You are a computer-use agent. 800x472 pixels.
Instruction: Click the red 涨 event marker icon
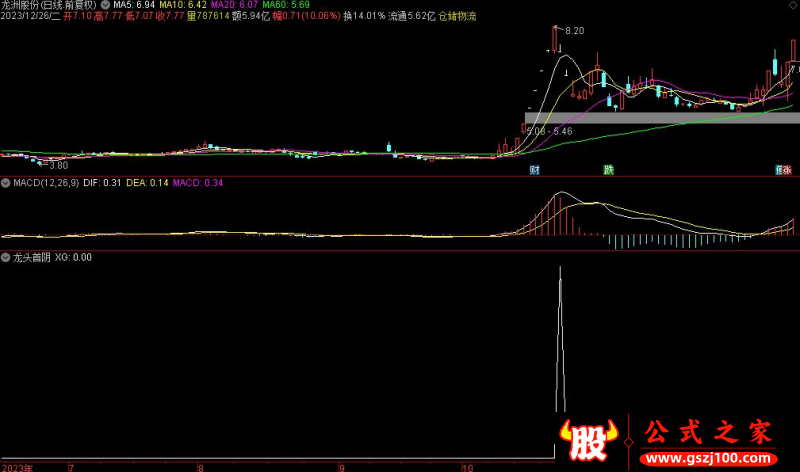(787, 170)
